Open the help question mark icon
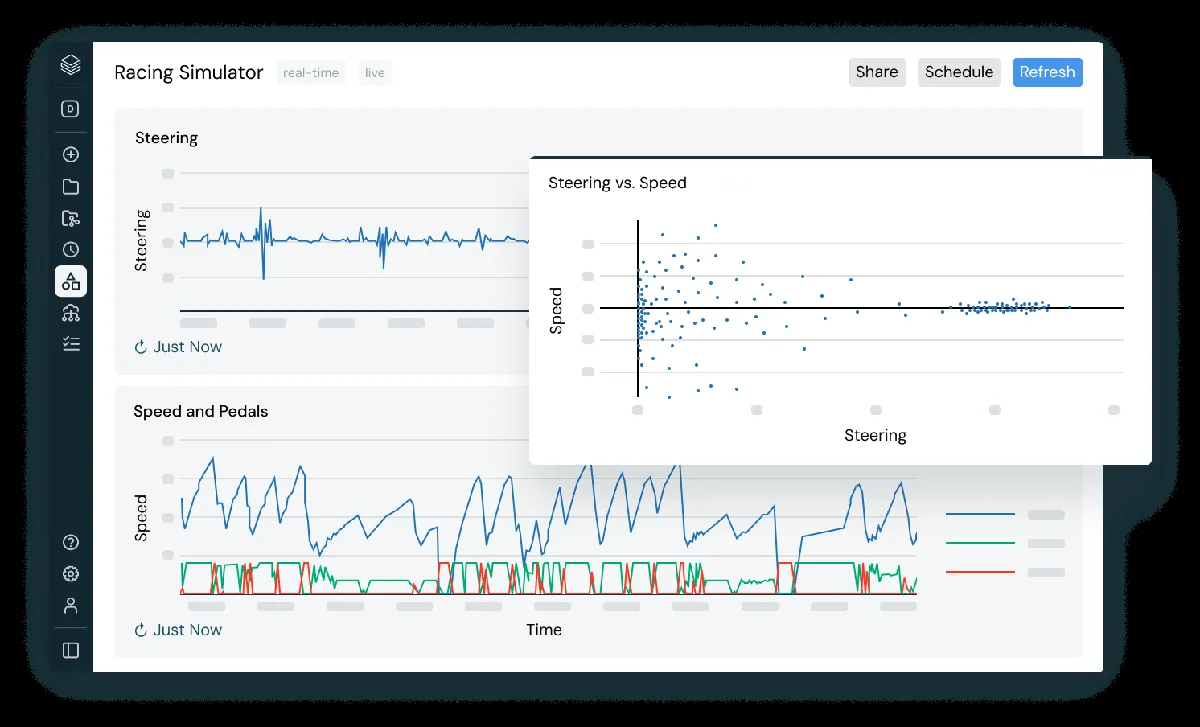 70,543
